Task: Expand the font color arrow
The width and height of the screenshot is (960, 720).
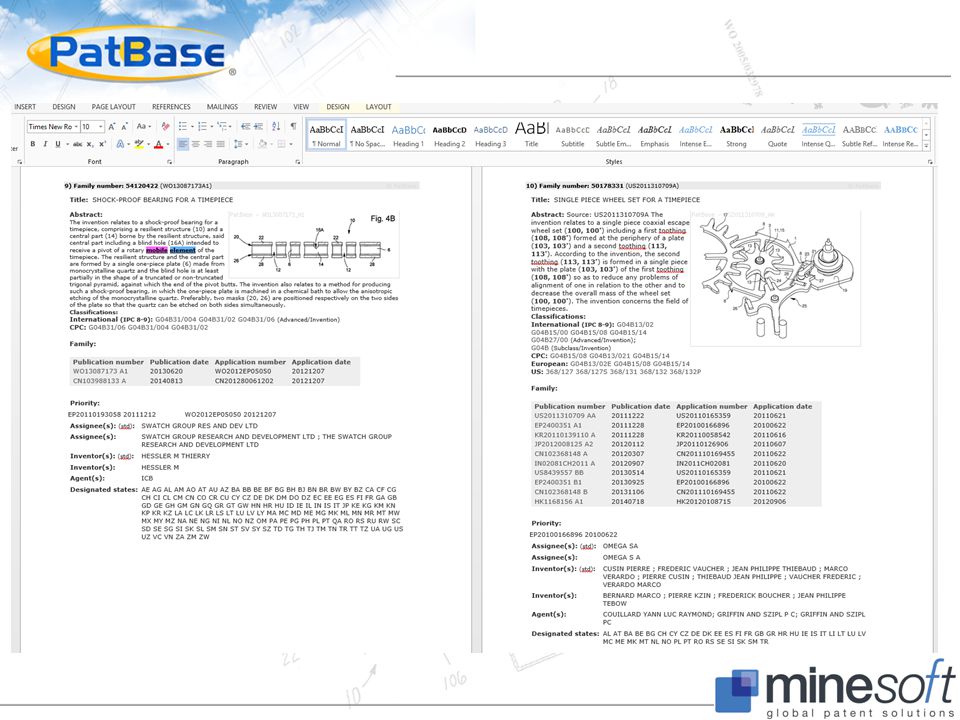Action: point(168,144)
